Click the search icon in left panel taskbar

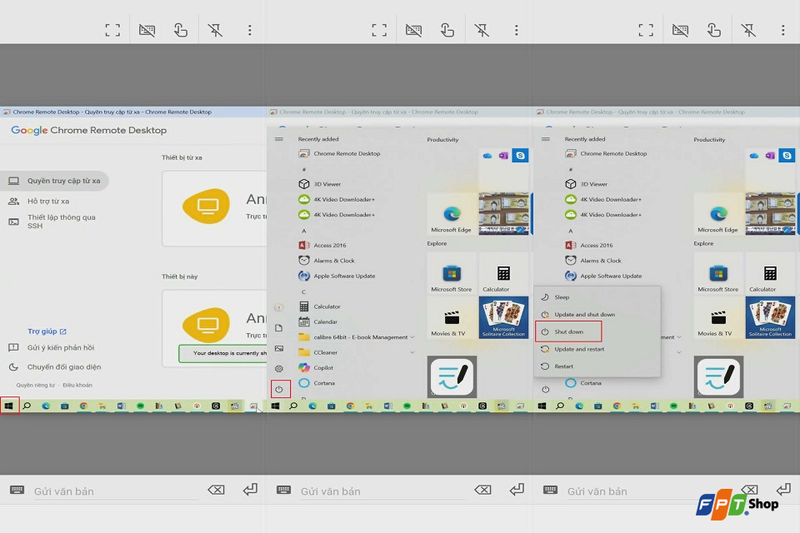pos(27,406)
